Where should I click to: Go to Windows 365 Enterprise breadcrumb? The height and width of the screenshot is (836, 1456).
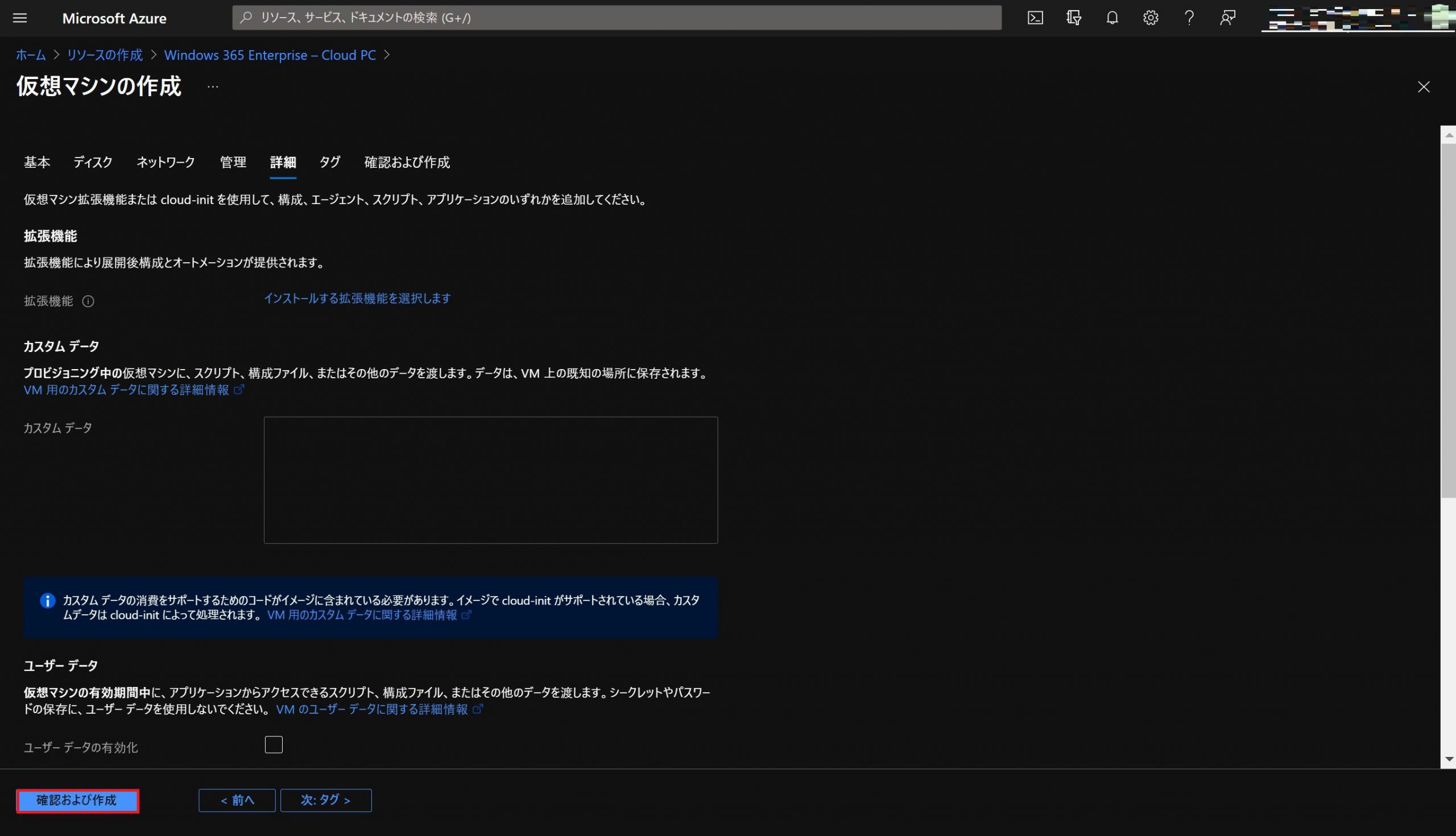pos(270,55)
